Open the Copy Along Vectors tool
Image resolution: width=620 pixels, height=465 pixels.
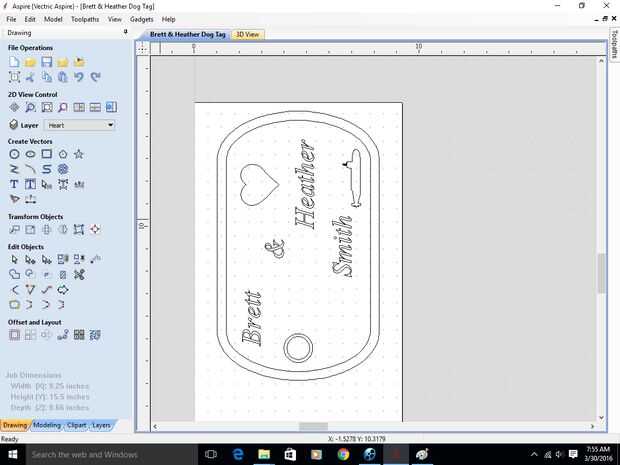click(x=63, y=335)
